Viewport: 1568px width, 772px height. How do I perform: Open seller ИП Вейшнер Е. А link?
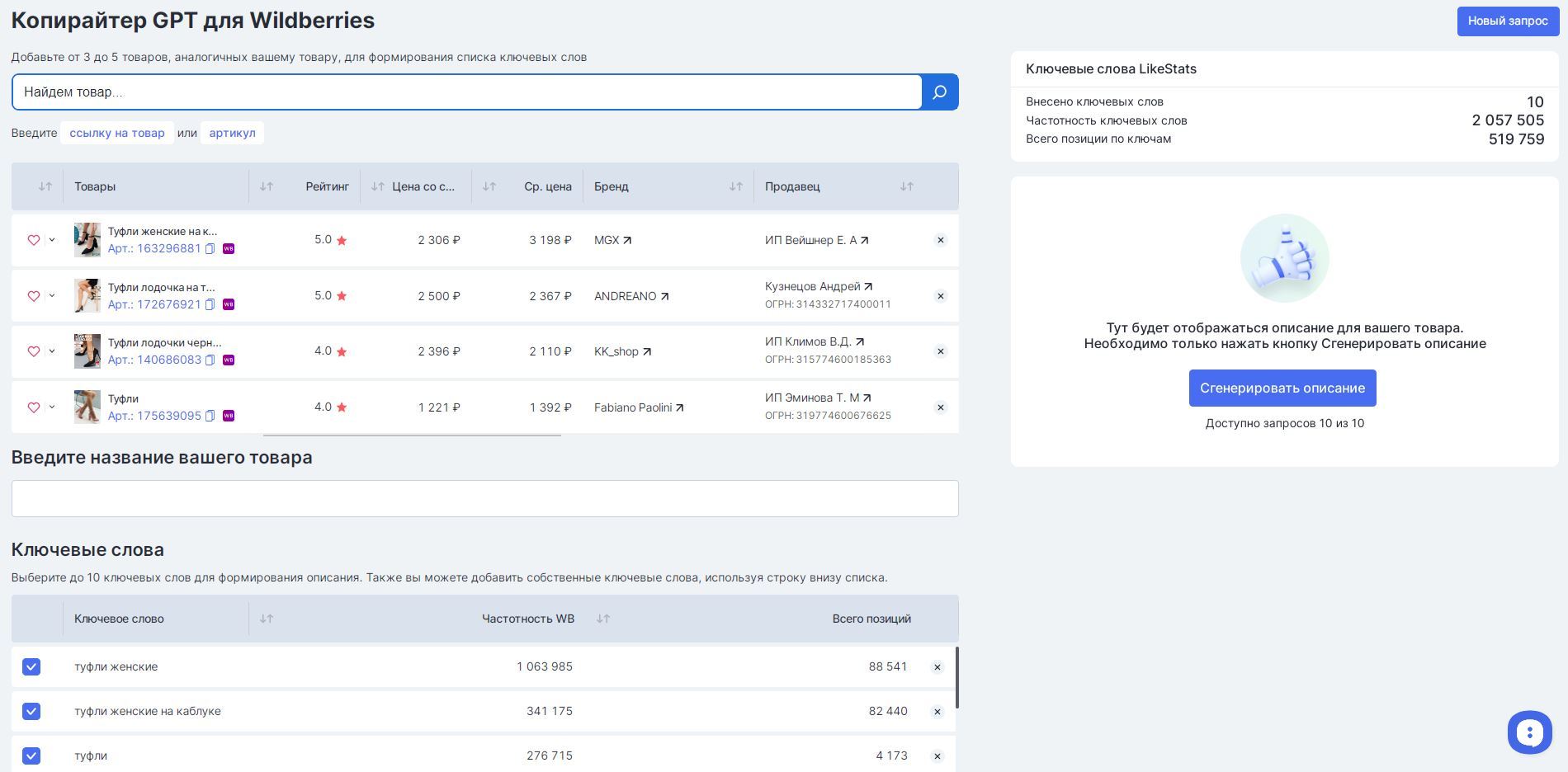(816, 240)
